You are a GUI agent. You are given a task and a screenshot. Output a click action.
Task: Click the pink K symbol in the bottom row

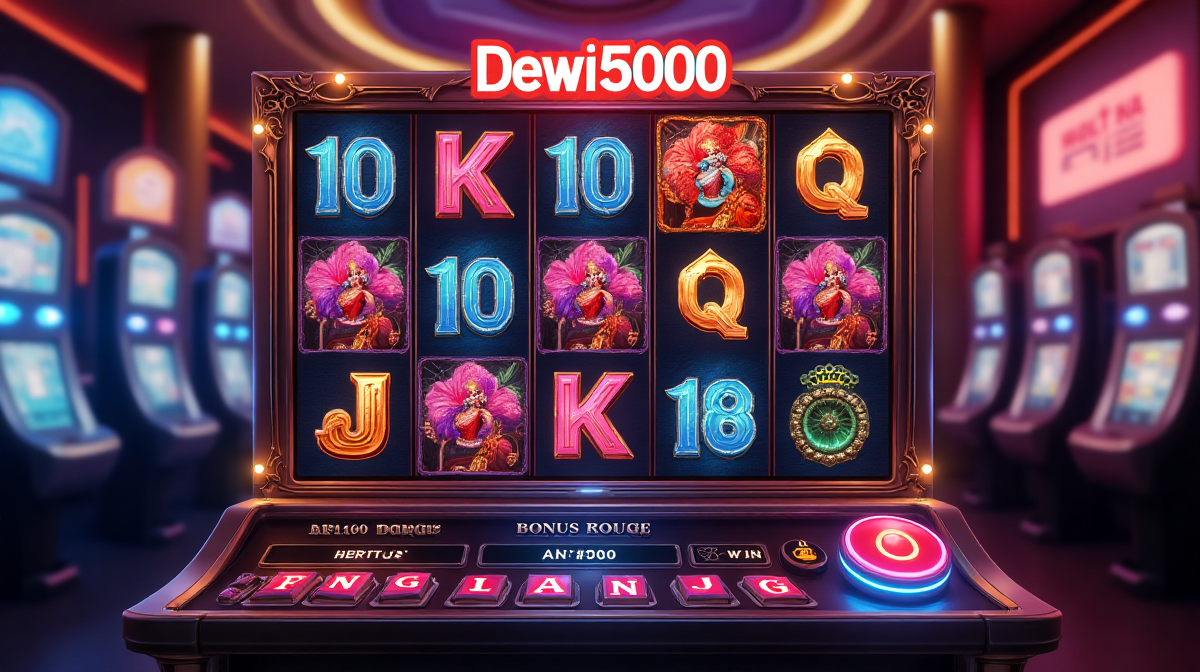[593, 416]
